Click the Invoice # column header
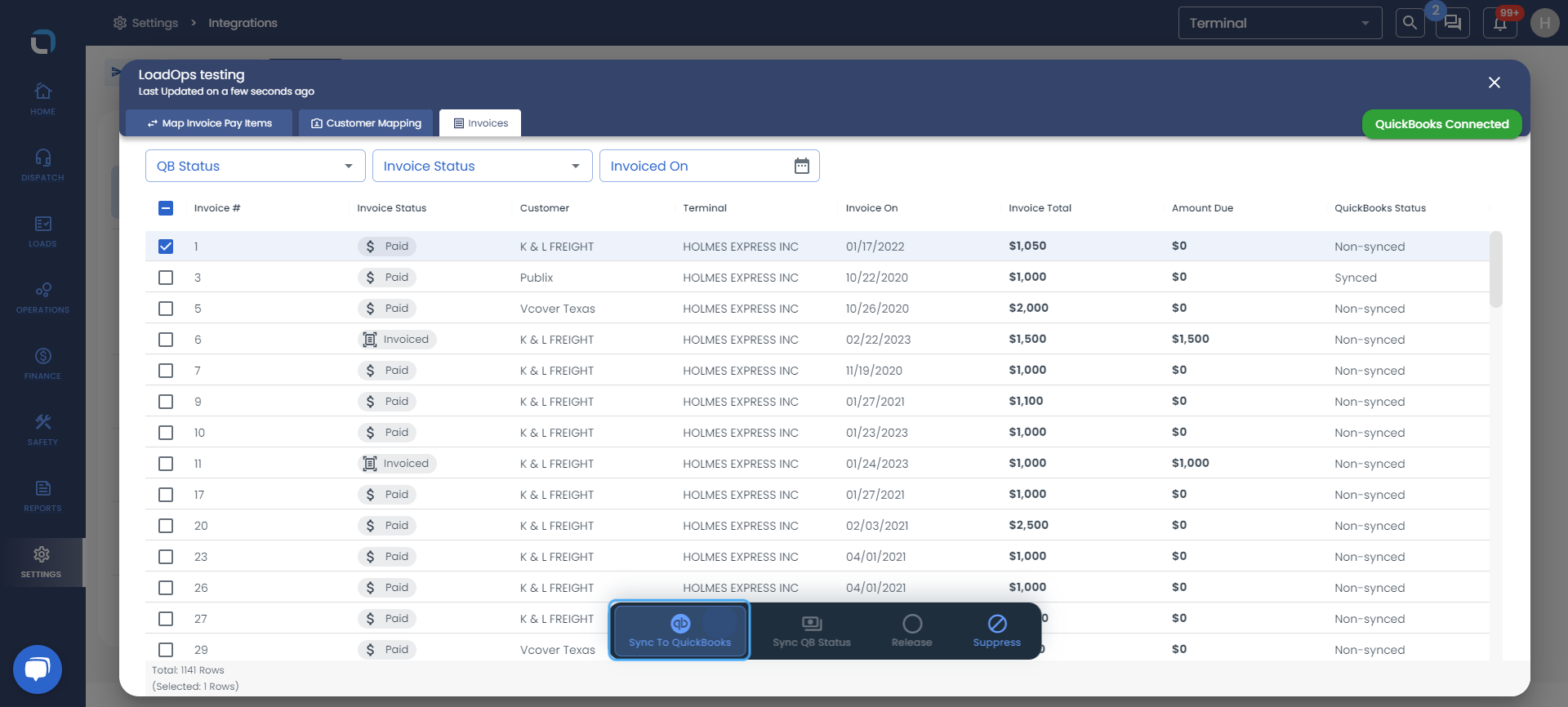 217,208
